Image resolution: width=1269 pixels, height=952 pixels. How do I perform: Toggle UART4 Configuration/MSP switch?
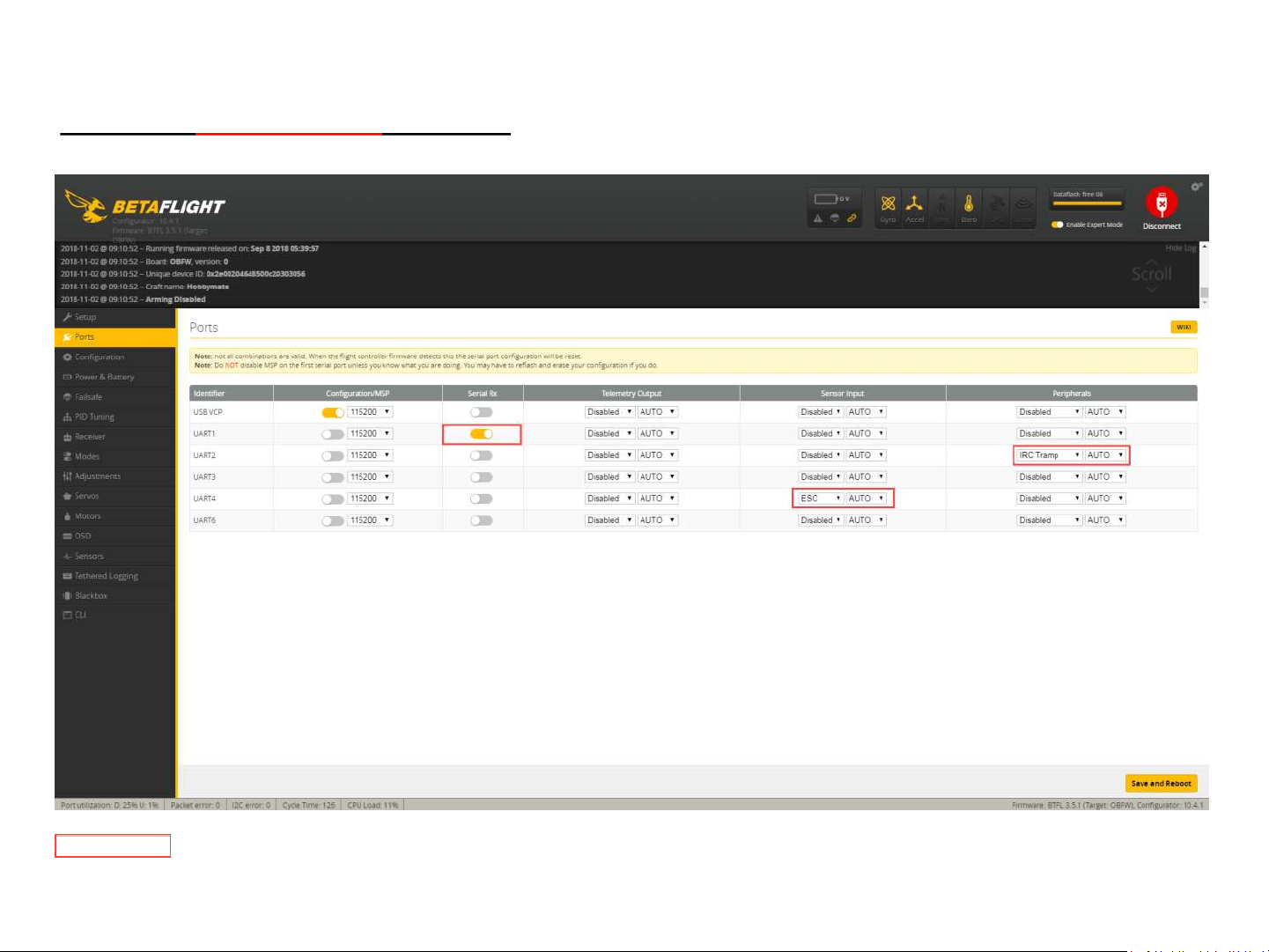333,498
